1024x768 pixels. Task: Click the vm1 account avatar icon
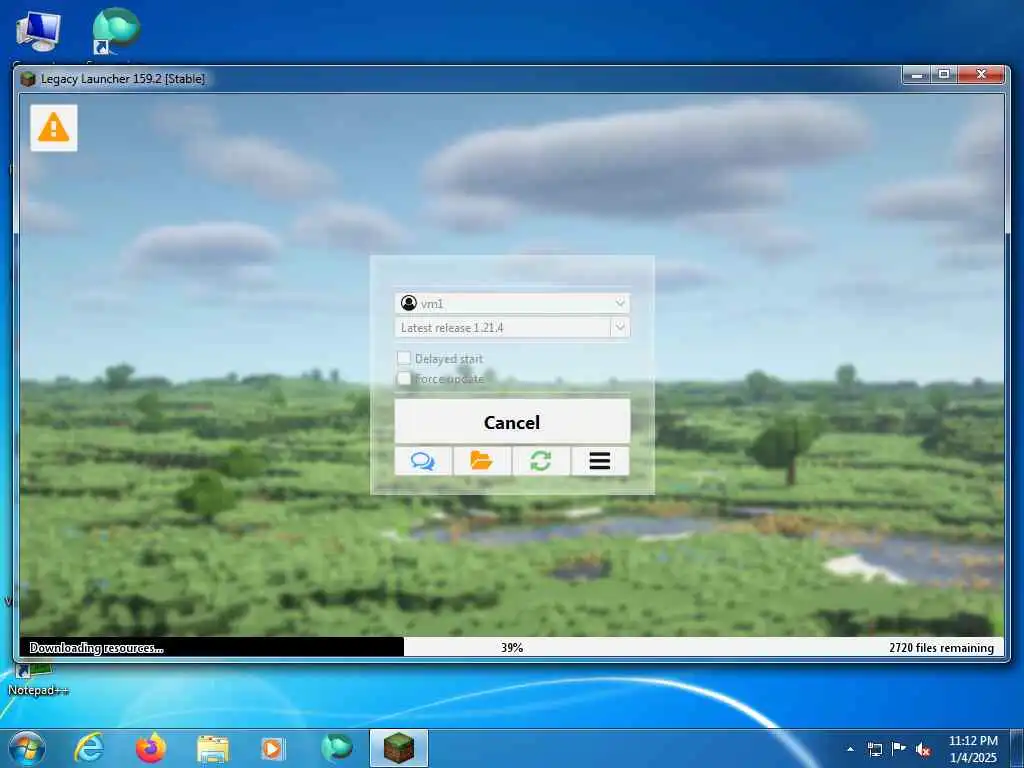409,303
